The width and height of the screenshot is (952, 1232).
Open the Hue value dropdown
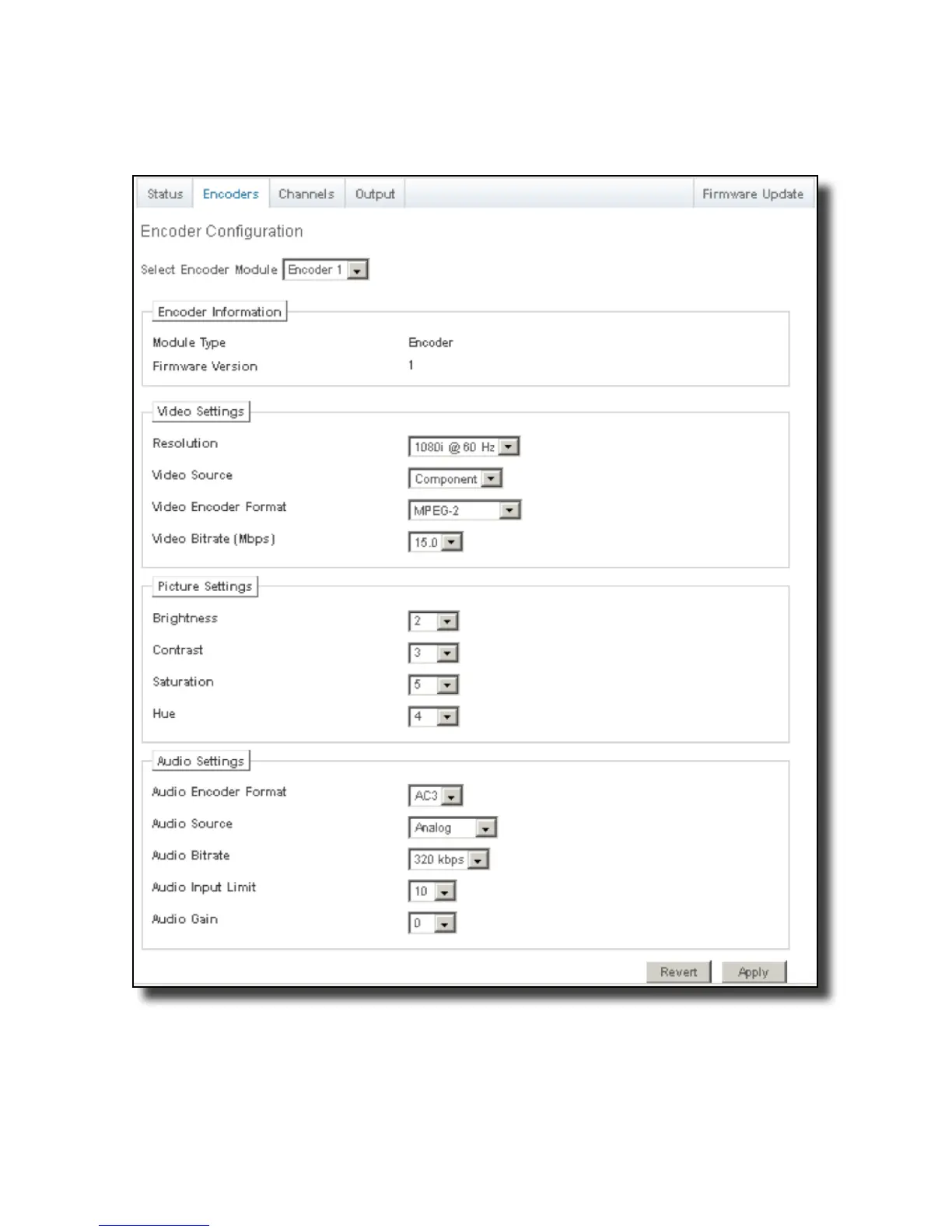point(433,717)
